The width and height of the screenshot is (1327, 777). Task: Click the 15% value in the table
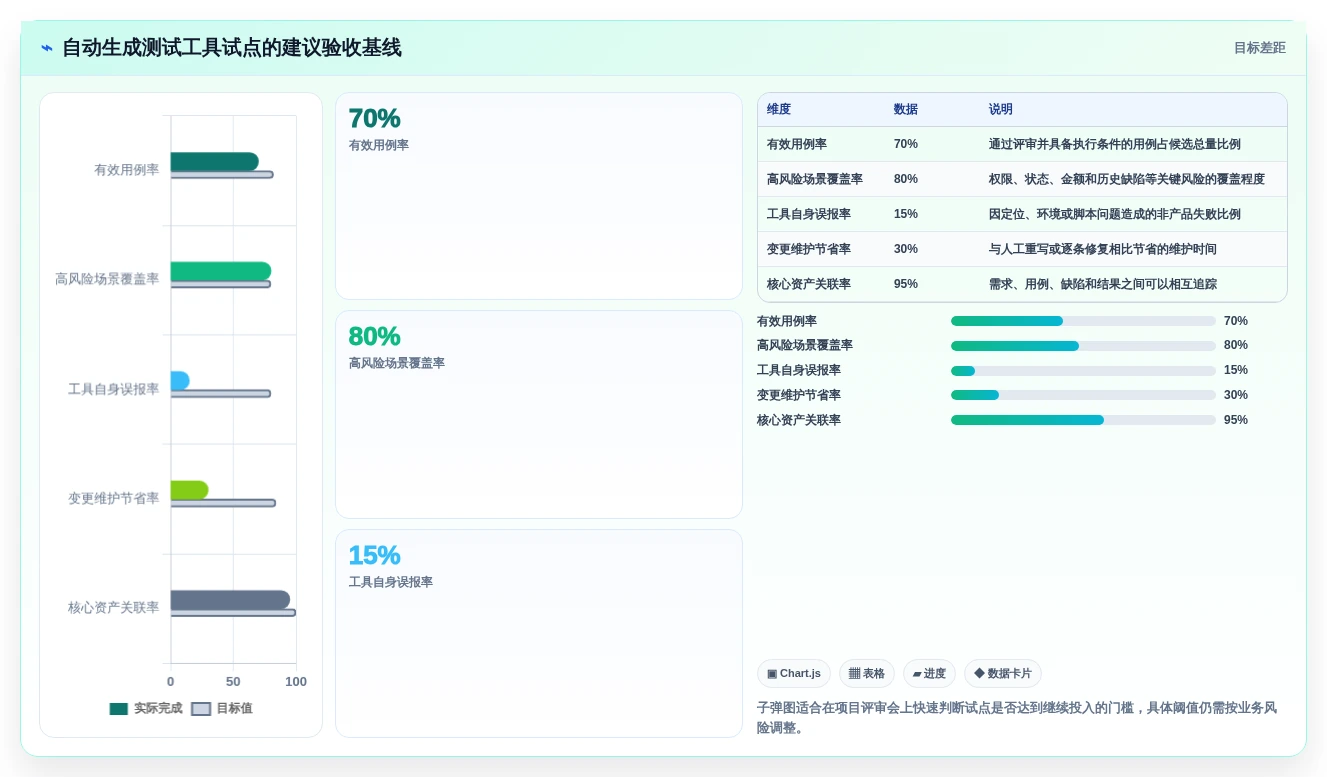pyautogui.click(x=906, y=214)
